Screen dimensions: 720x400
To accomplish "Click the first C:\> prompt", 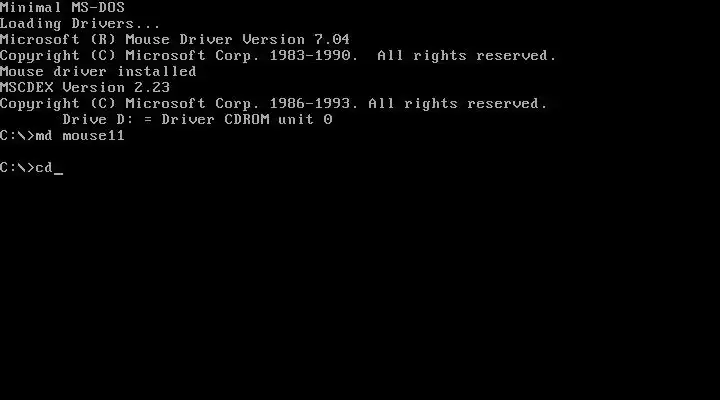I will click(x=17, y=136).
